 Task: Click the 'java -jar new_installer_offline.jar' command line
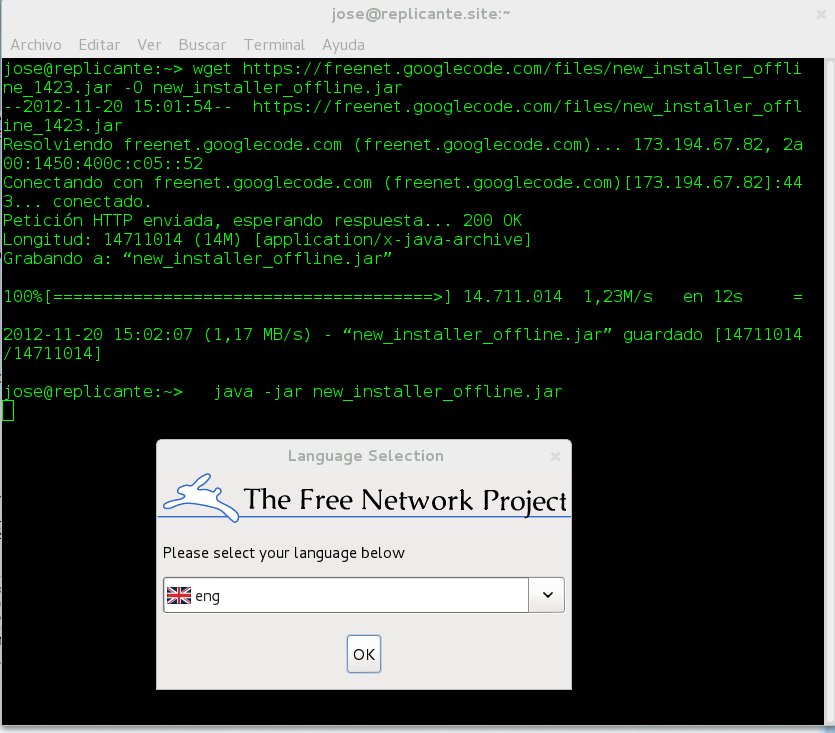tap(388, 392)
